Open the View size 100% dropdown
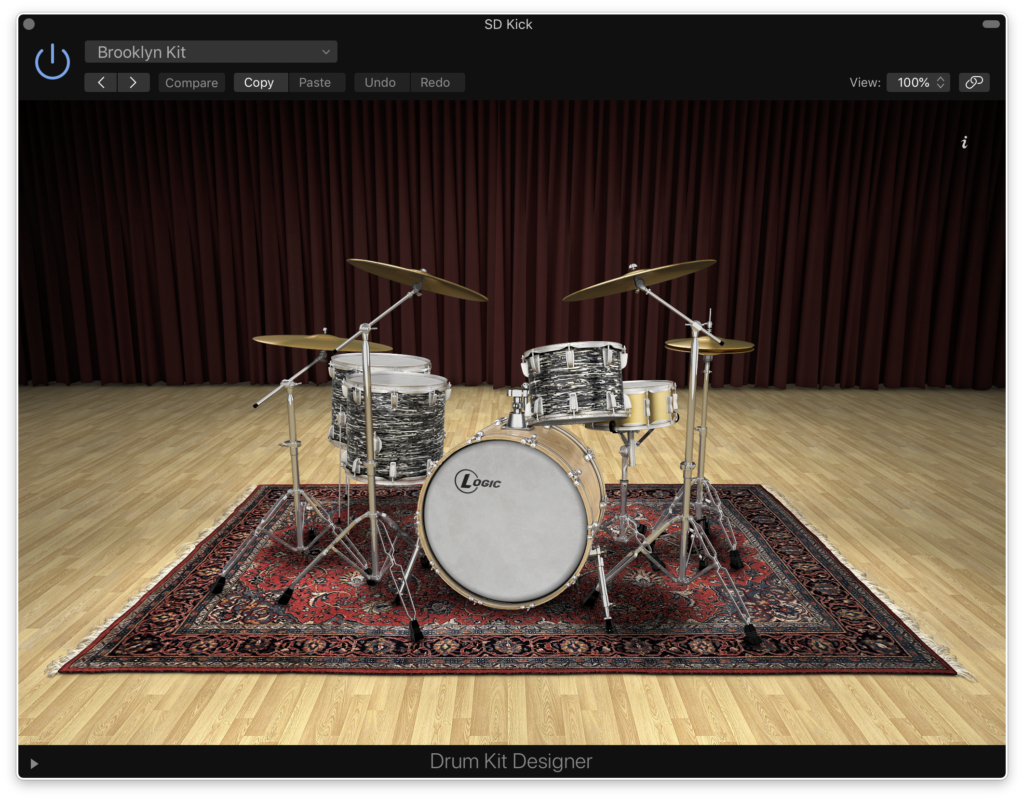Screen dimensions: 1024x800 pos(918,83)
